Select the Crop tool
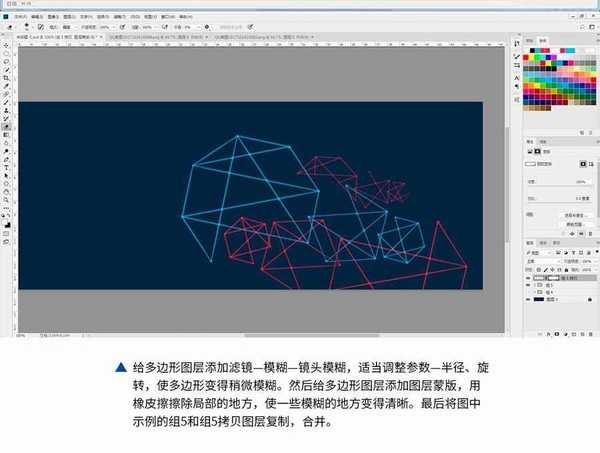Screen dimensions: 600x453 click(7, 77)
